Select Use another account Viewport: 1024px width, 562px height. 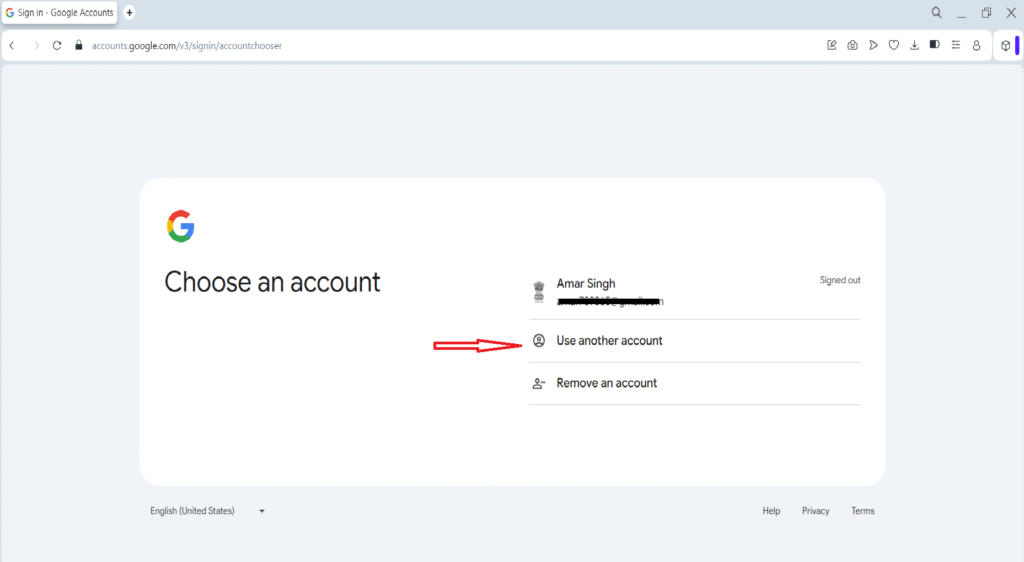(x=695, y=341)
